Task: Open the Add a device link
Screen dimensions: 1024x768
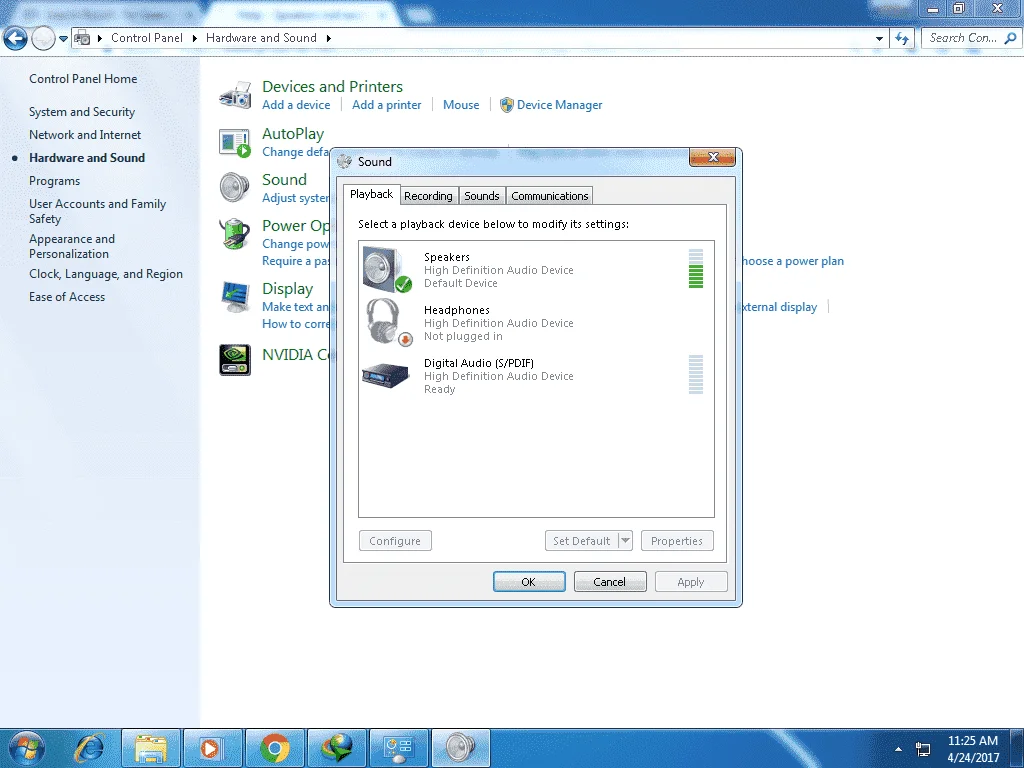Action: 296,105
